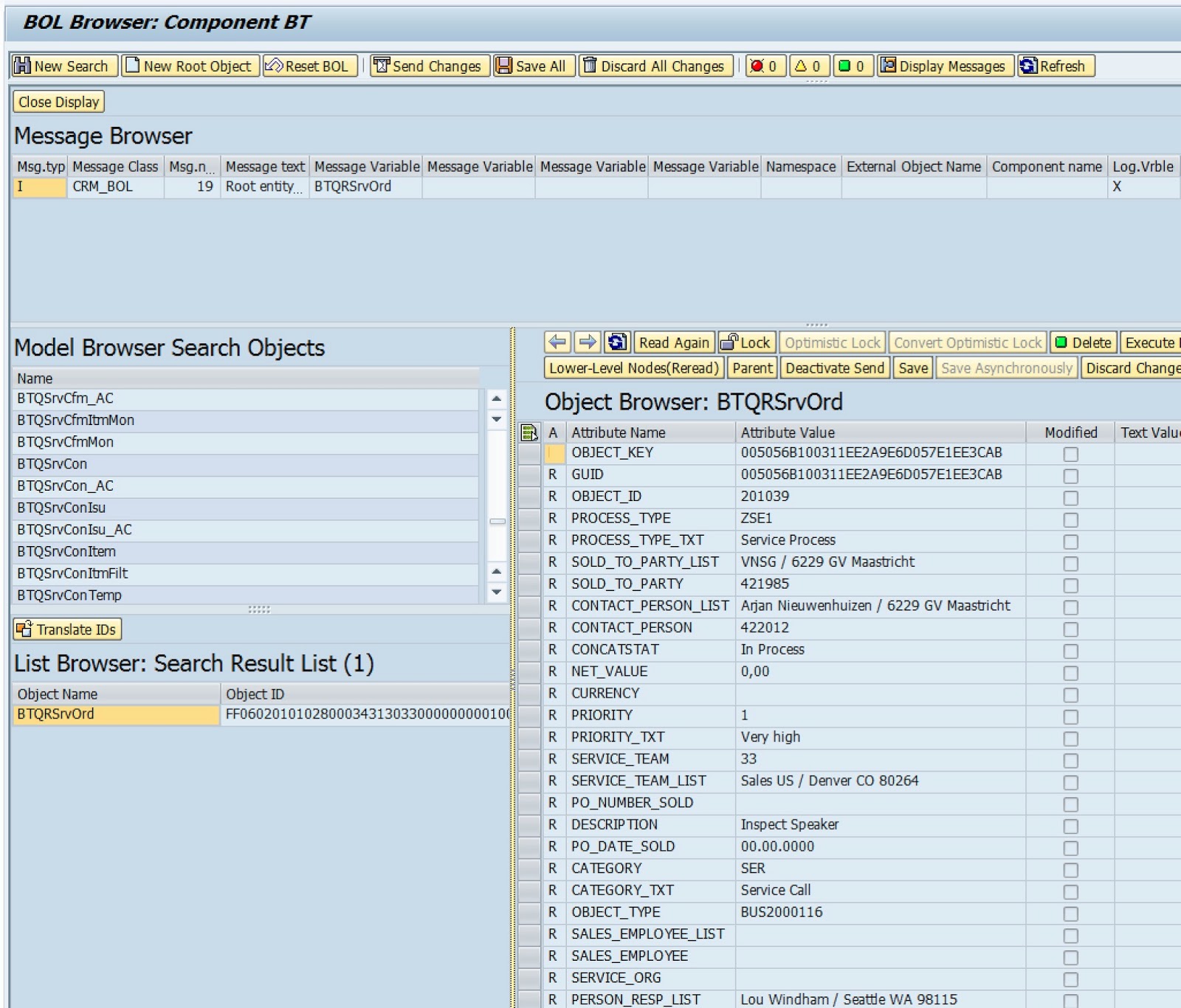Open the yellow warning message counter
Image resolution: width=1181 pixels, height=1008 pixels.
tap(809, 66)
